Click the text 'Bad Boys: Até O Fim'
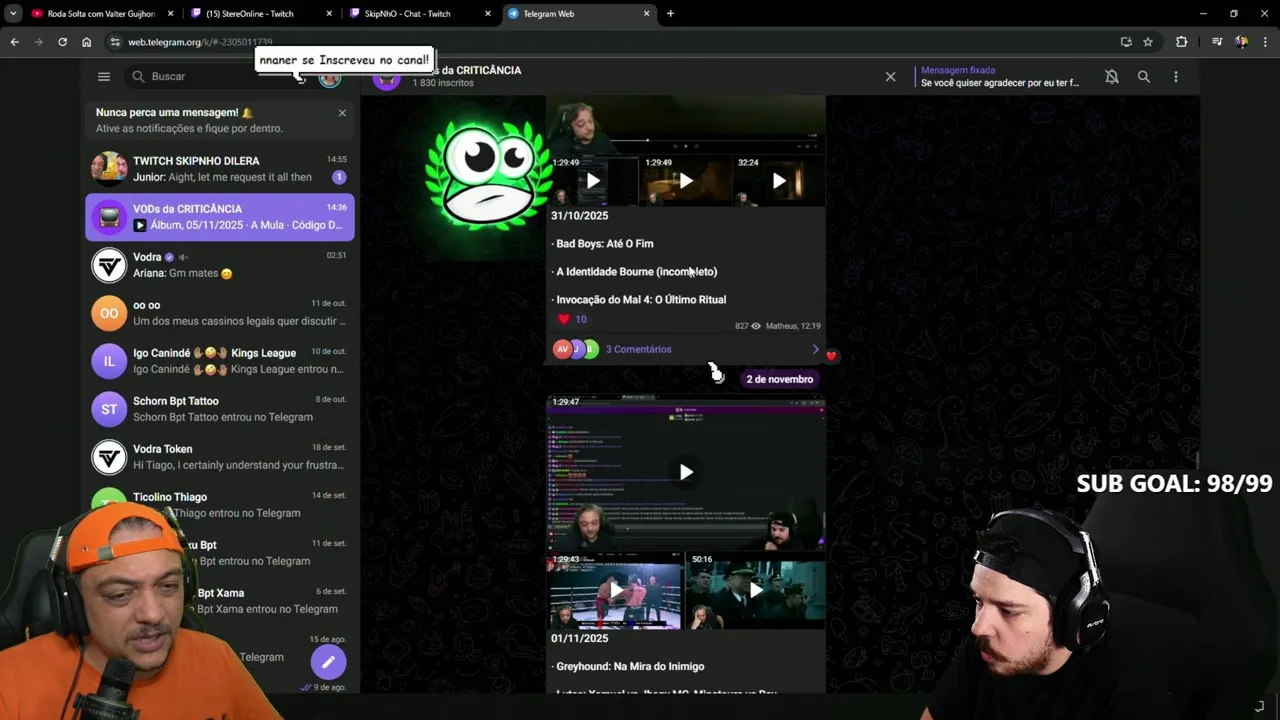This screenshot has width=1280, height=720. (x=605, y=244)
